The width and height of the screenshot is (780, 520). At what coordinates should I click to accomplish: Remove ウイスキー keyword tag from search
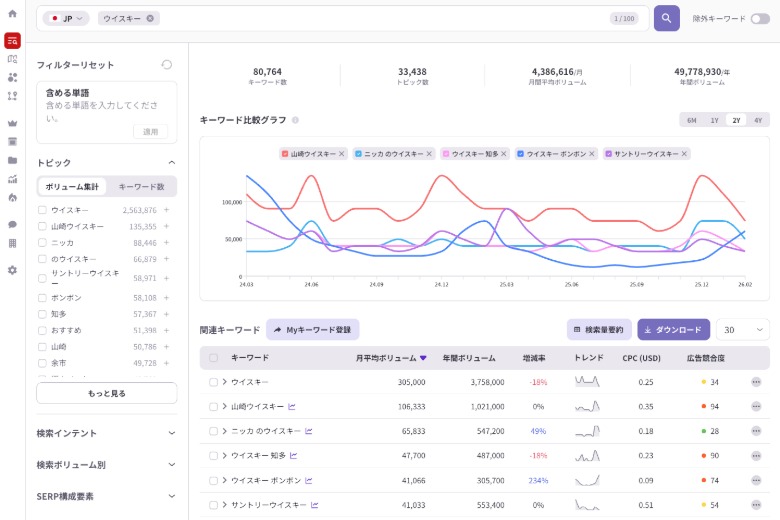(x=150, y=19)
